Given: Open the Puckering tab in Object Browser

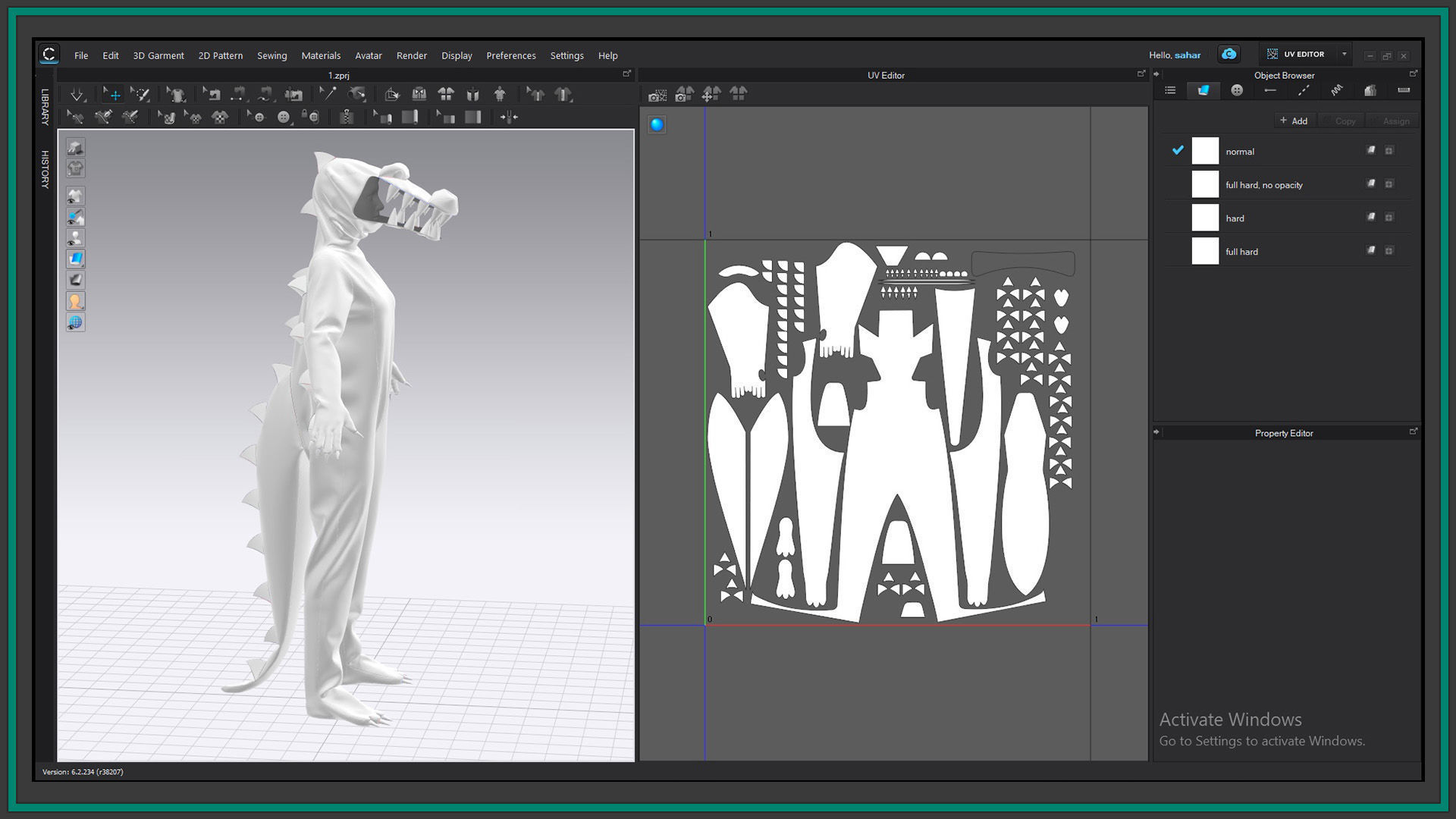Looking at the screenshot, I should [1337, 90].
